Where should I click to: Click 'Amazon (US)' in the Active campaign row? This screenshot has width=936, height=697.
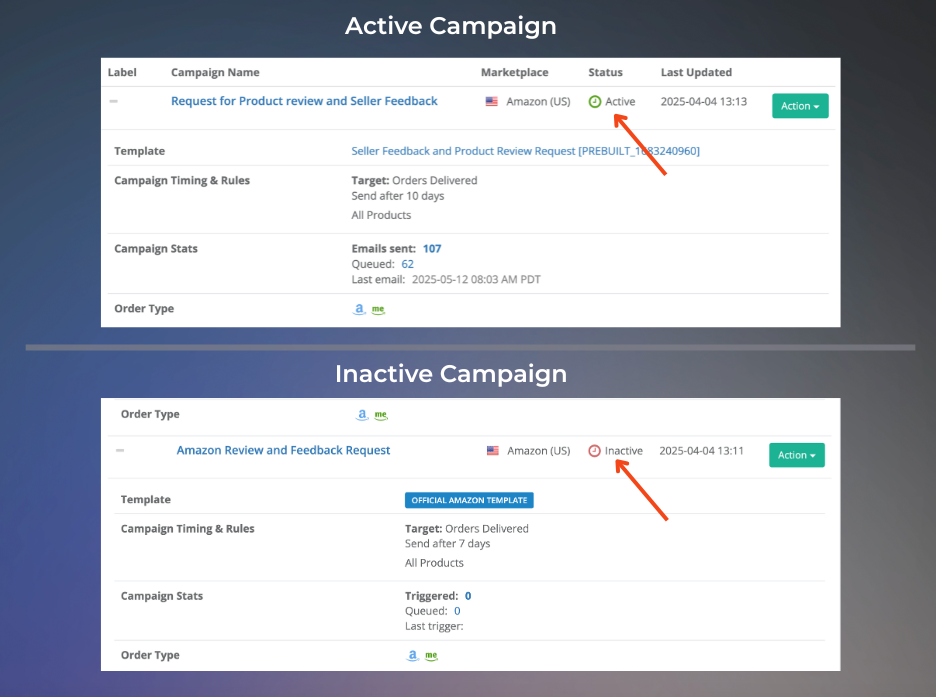point(538,101)
